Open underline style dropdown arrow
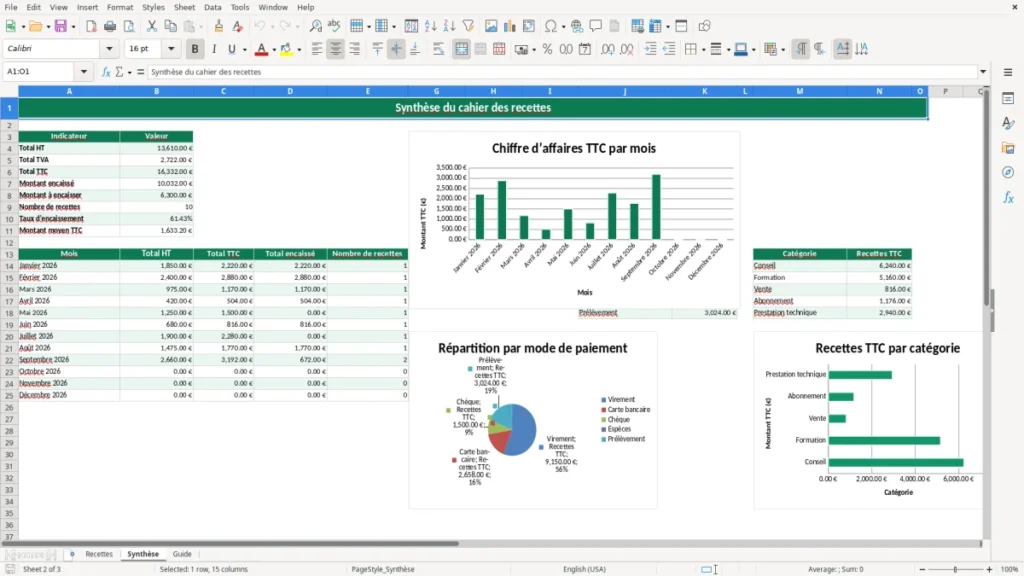The height and width of the screenshot is (576, 1024). (x=244, y=50)
